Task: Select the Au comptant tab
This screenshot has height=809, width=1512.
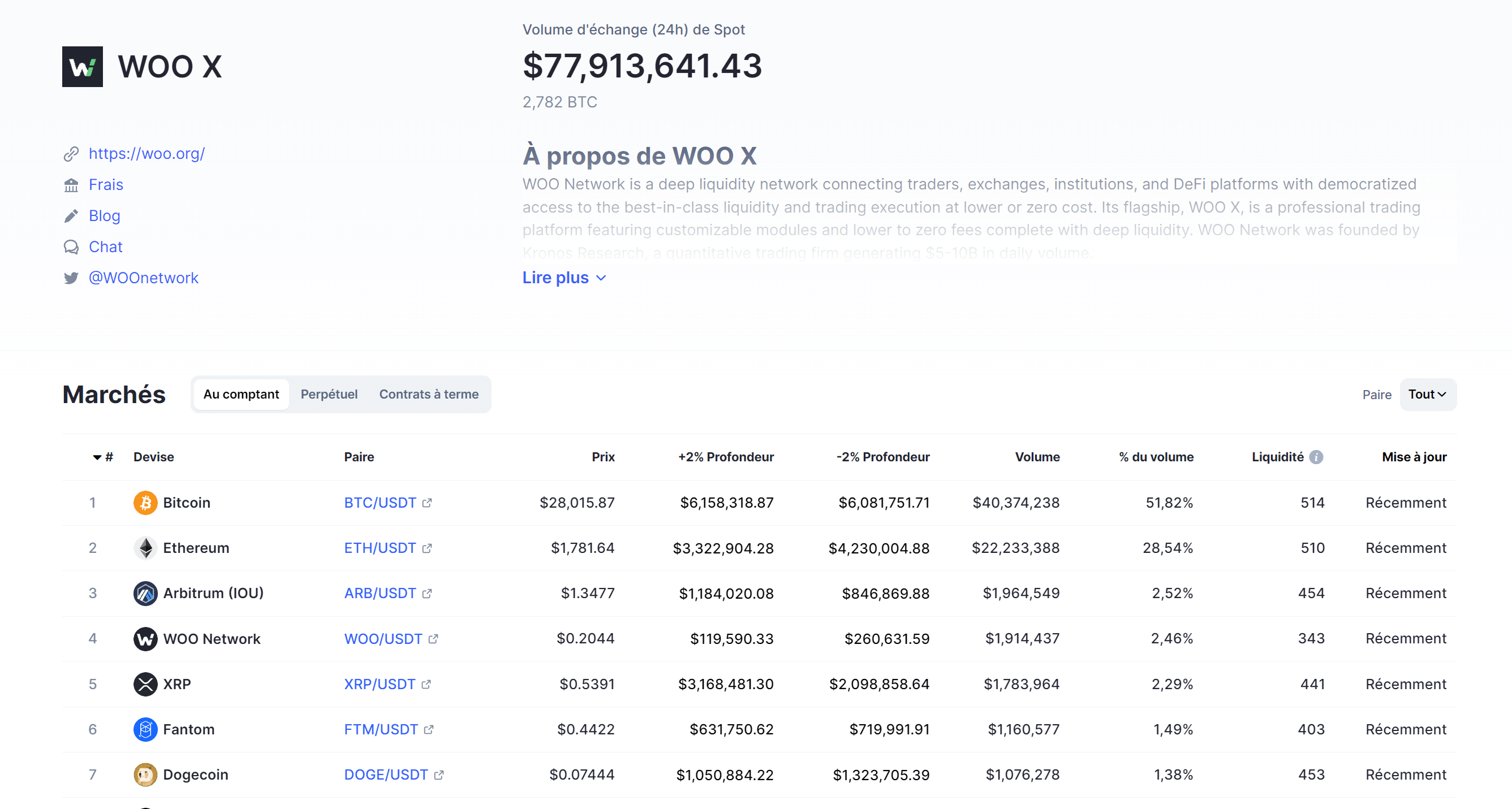Action: tap(240, 394)
